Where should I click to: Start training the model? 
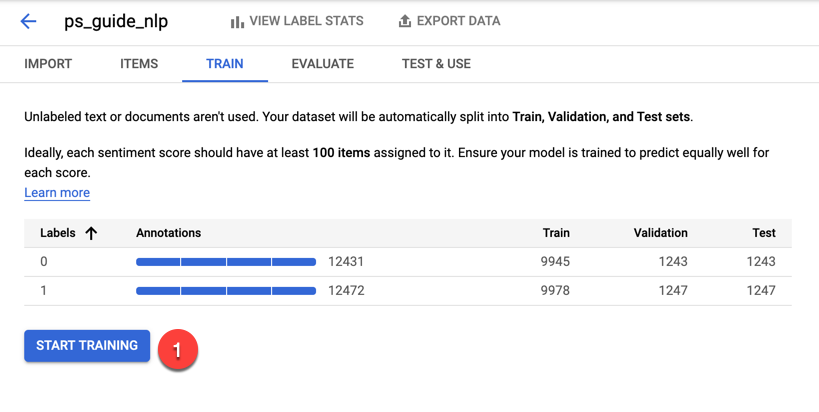point(87,346)
